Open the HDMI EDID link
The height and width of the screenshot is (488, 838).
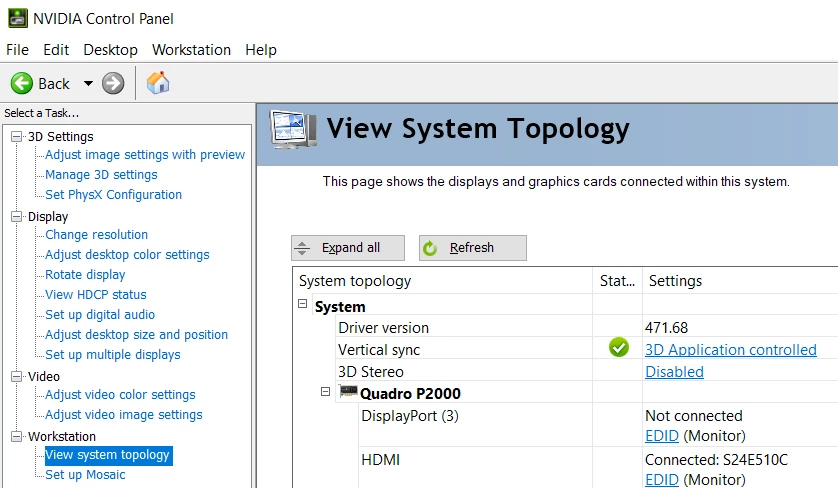coord(662,479)
